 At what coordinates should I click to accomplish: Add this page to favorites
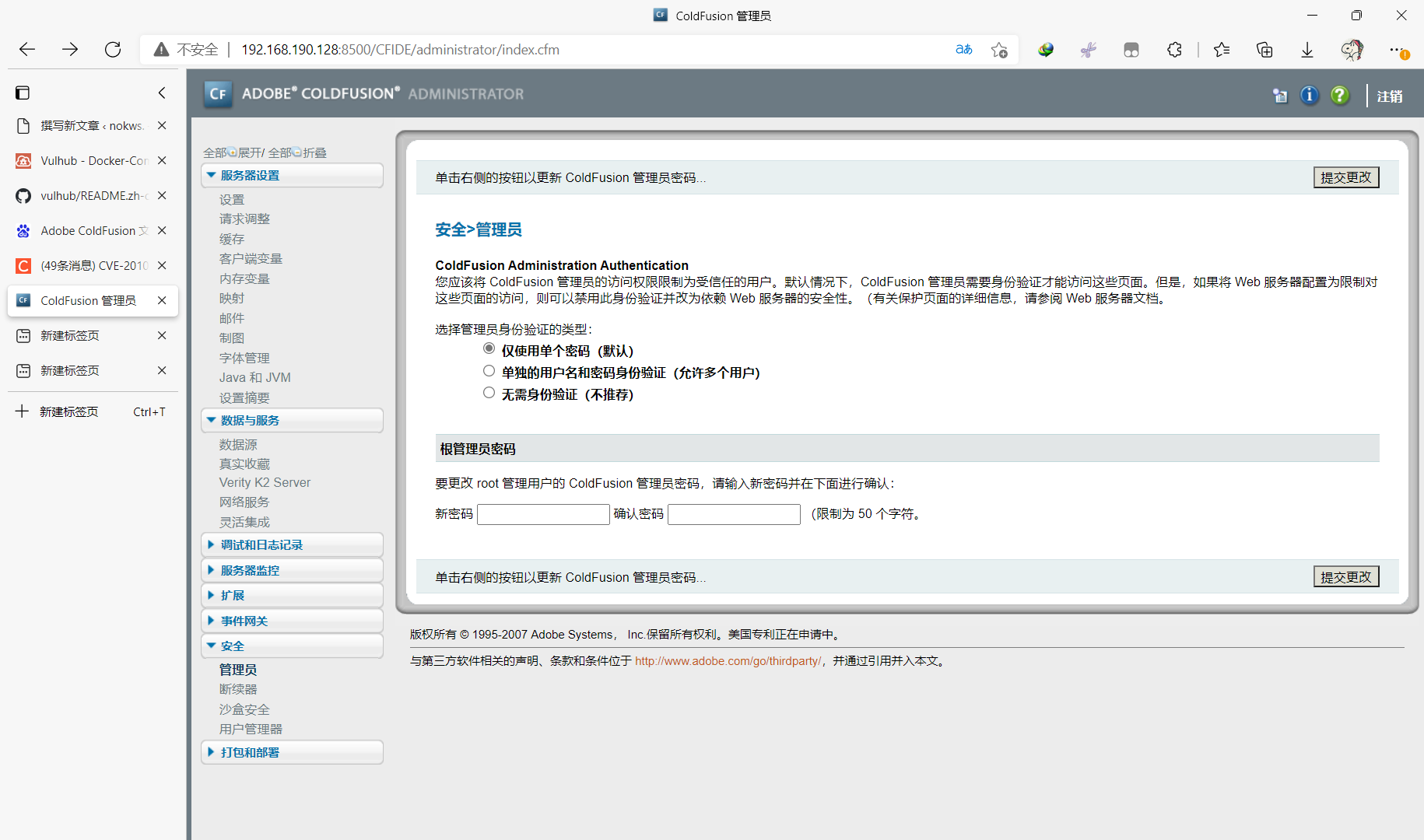coord(999,50)
